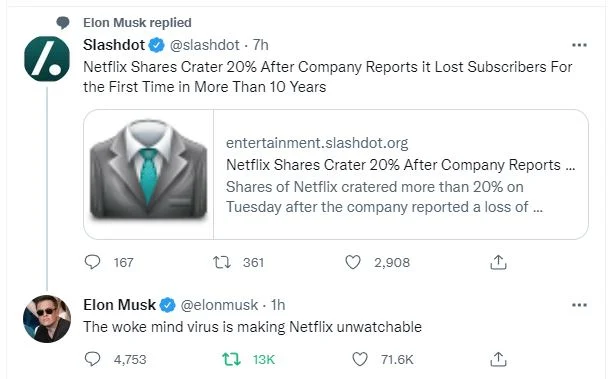
Task: Toggle retweet on Elon Musk's tweet
Action: (x=231, y=359)
